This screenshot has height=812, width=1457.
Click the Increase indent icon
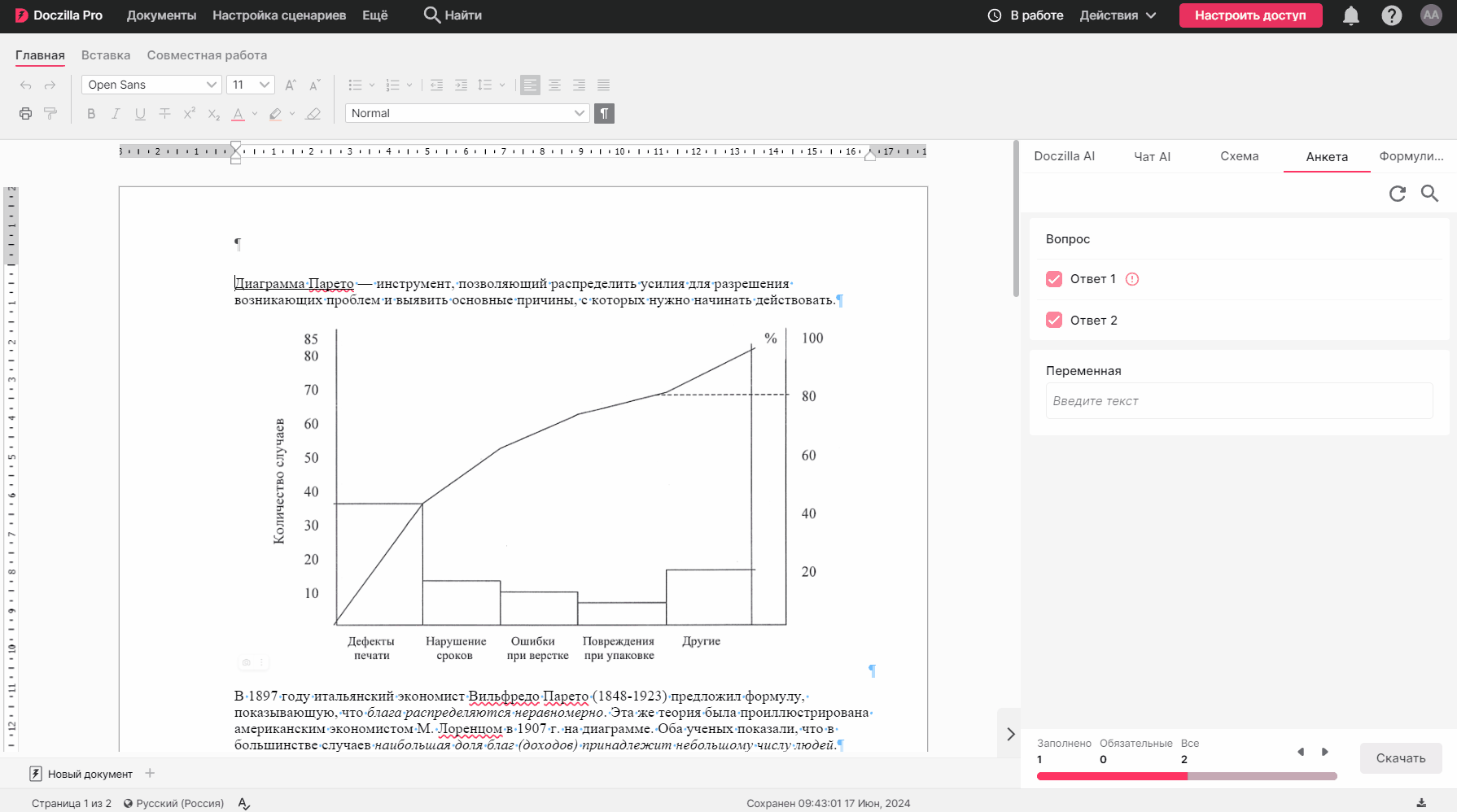(461, 85)
